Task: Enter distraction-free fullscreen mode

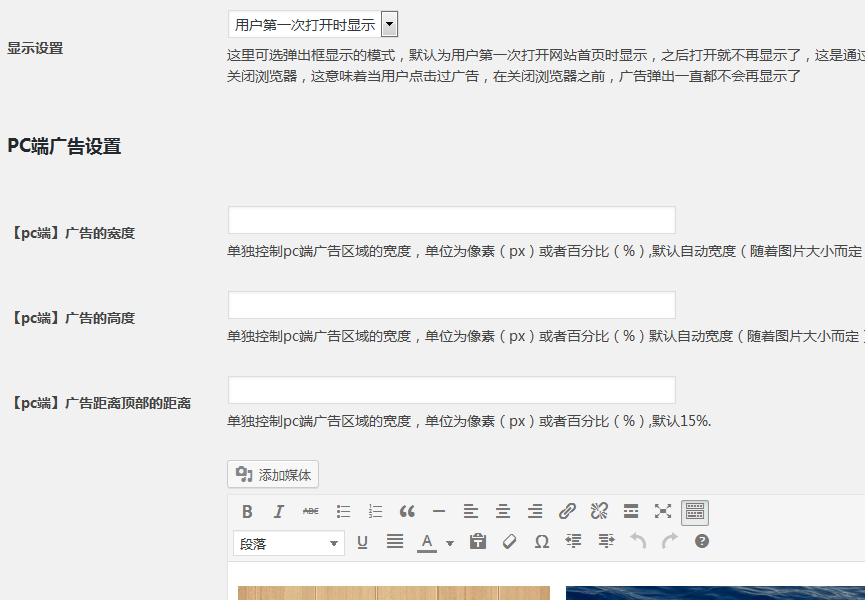Action: (x=663, y=512)
